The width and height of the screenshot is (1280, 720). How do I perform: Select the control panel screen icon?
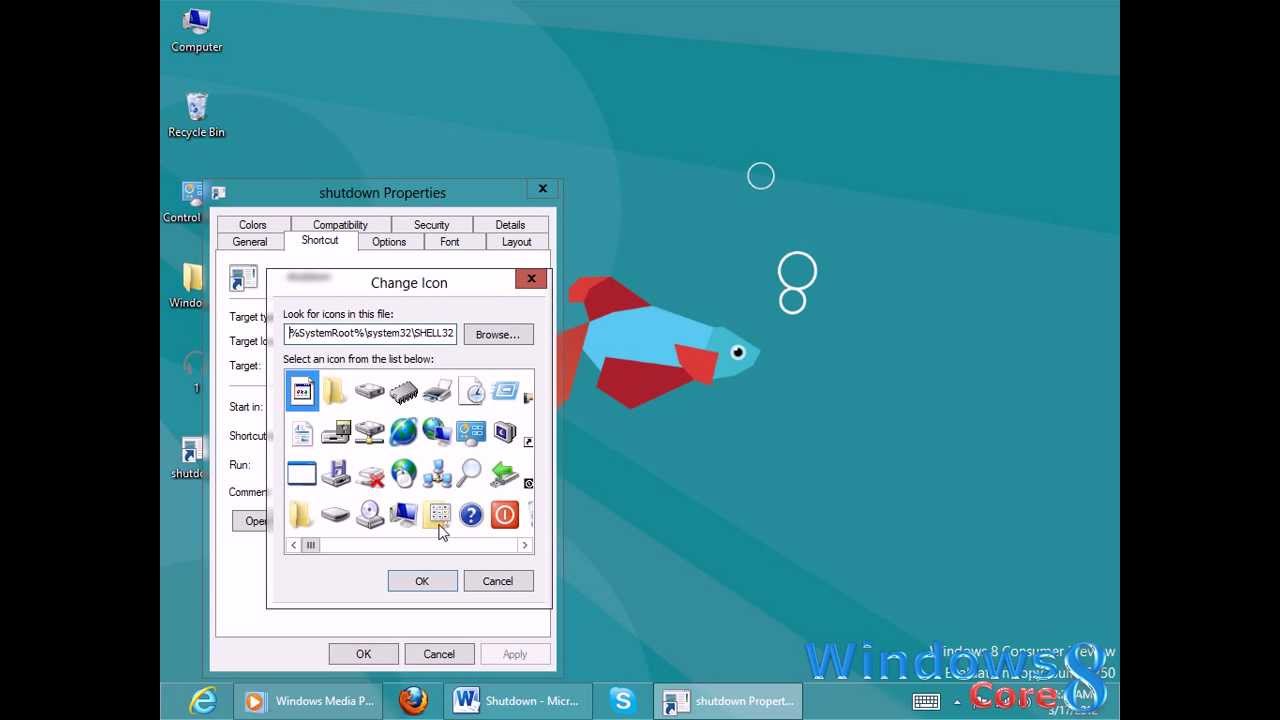(471, 432)
